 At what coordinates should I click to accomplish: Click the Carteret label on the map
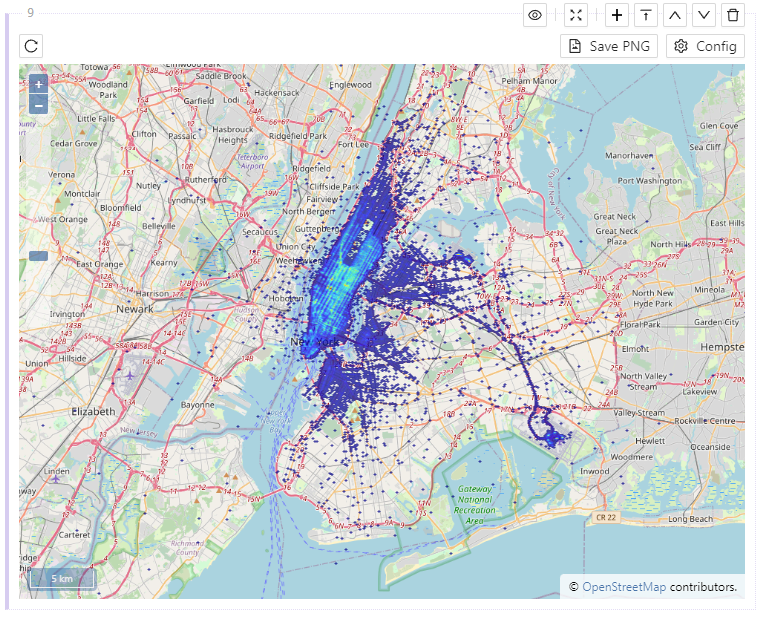point(74,535)
